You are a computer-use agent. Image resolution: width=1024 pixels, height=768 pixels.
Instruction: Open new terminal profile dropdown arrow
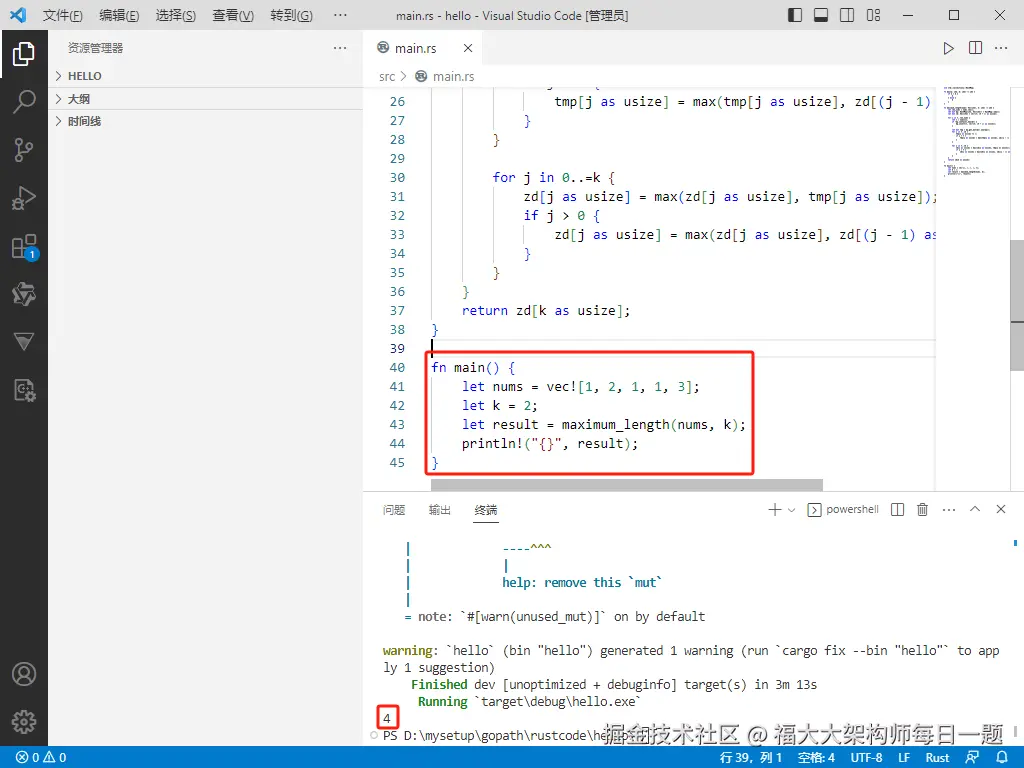click(792, 510)
